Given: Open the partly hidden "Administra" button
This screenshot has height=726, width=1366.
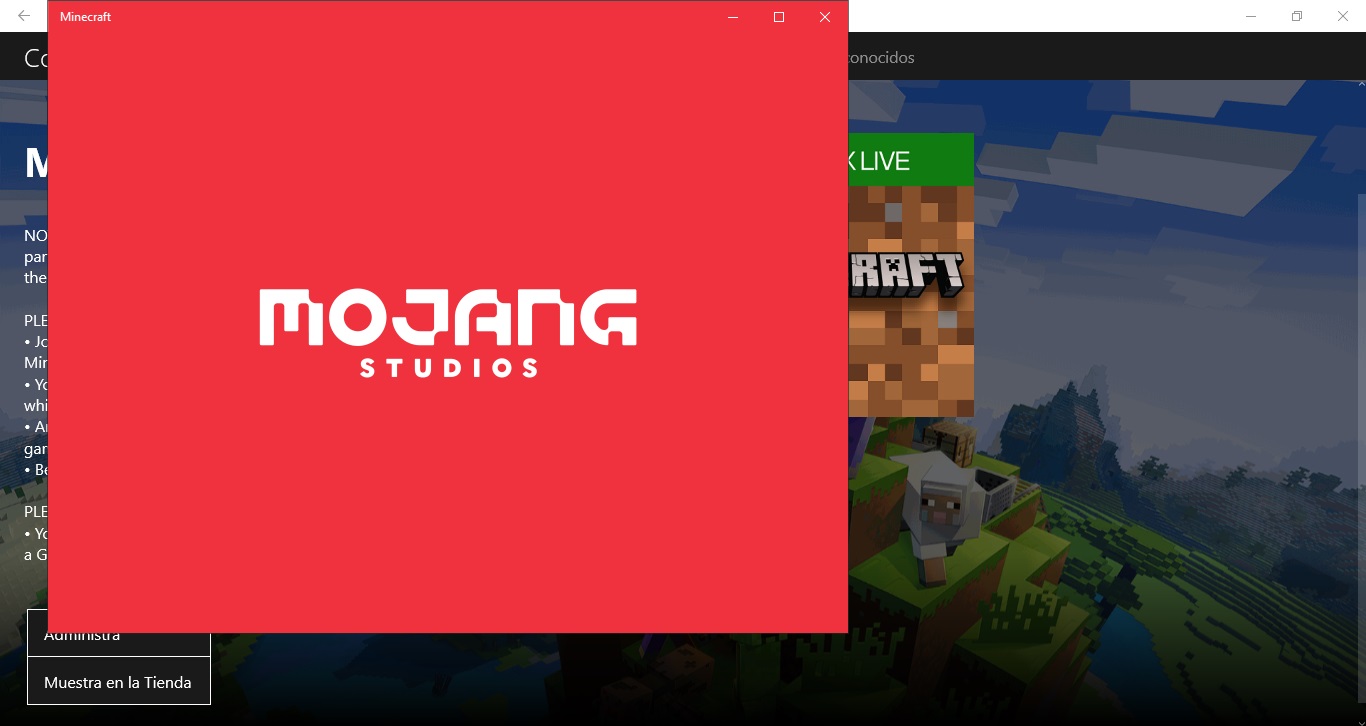Looking at the screenshot, I should coord(118,644).
